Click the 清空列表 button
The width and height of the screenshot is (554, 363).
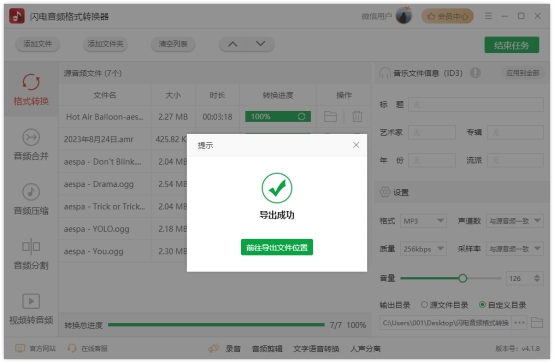tap(173, 44)
